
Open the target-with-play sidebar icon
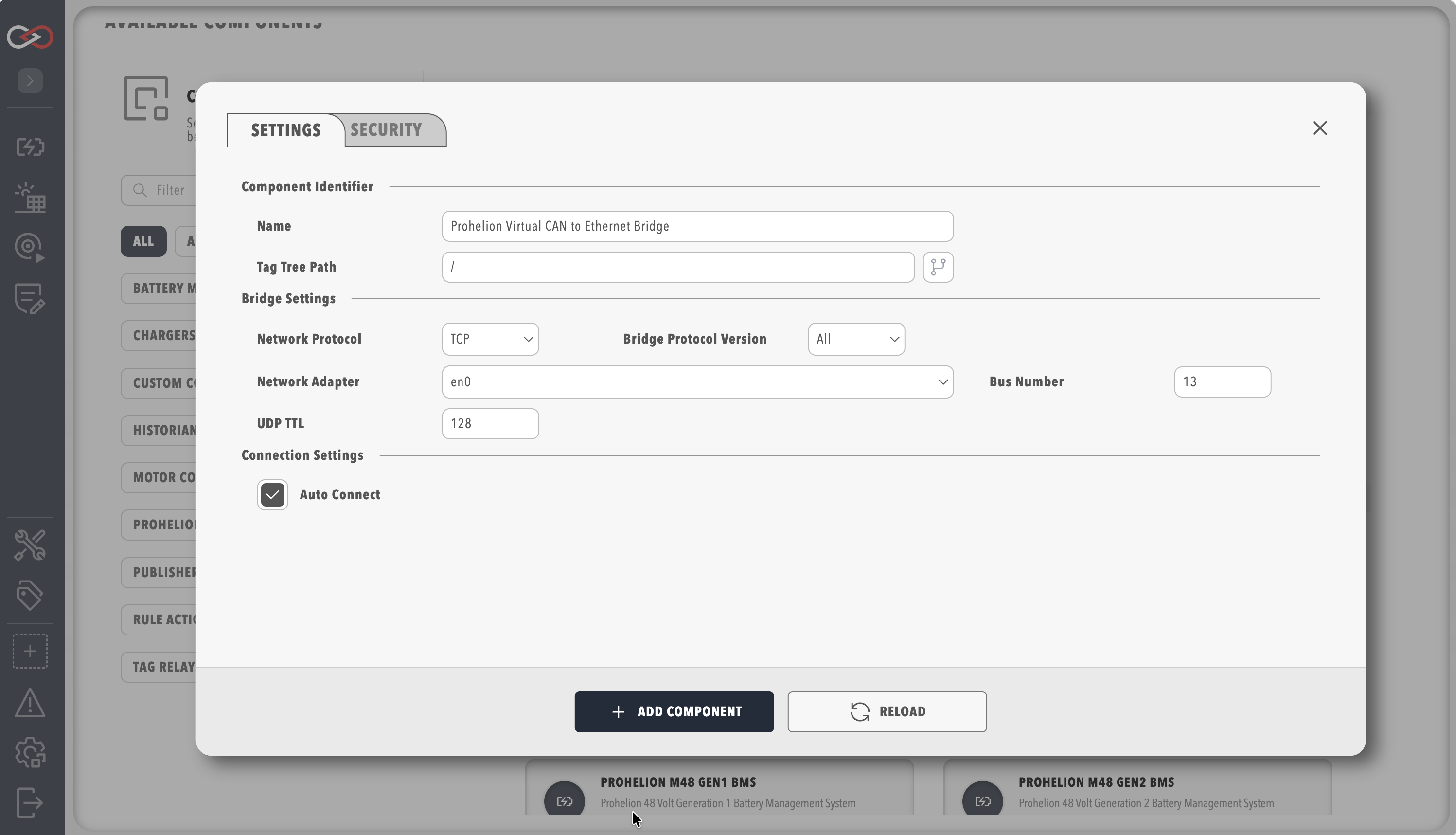30,248
